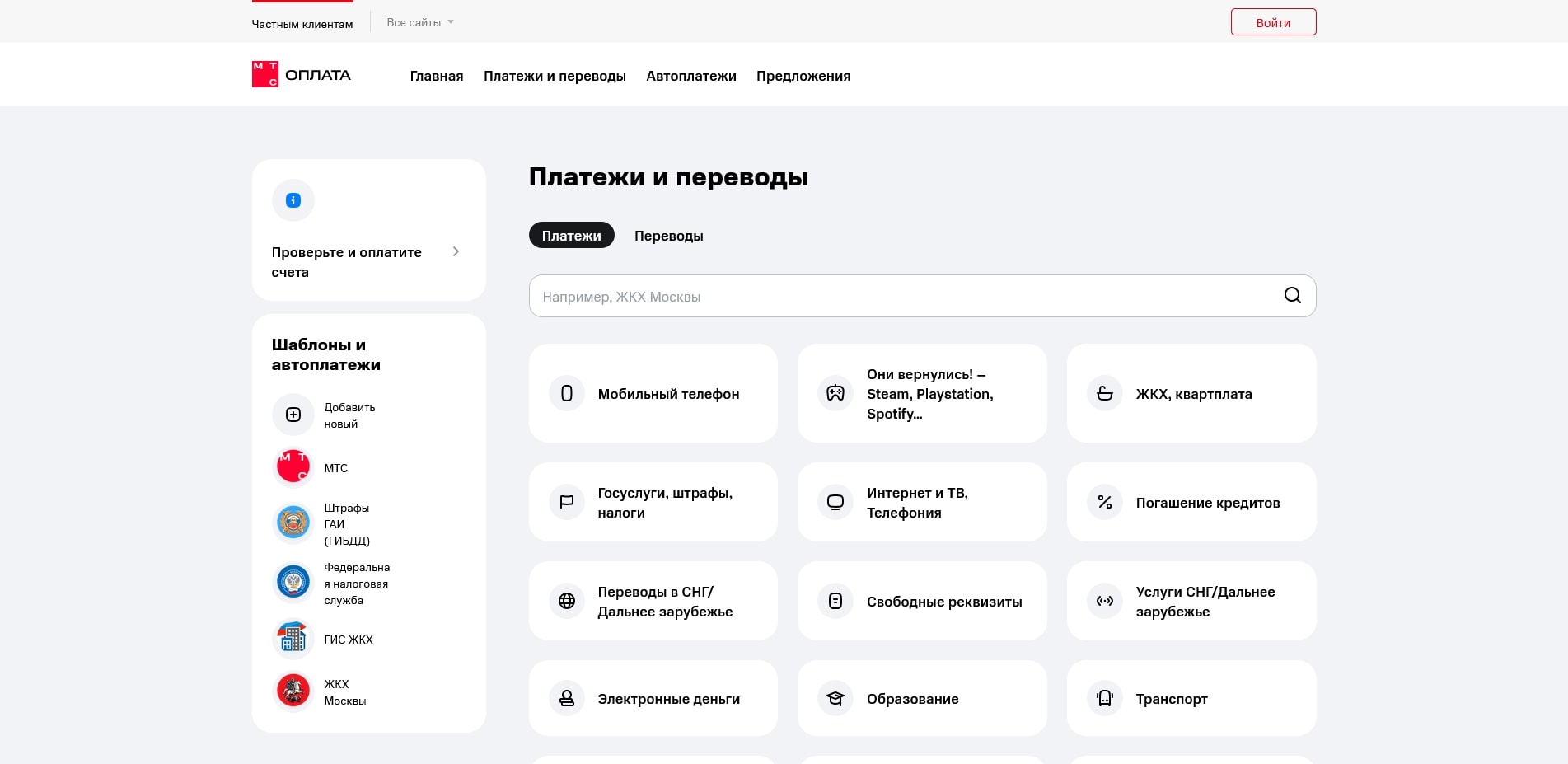Image resolution: width=1568 pixels, height=764 pixels.
Task: Open the Погашение кредитов percentage icon
Action: click(1104, 502)
